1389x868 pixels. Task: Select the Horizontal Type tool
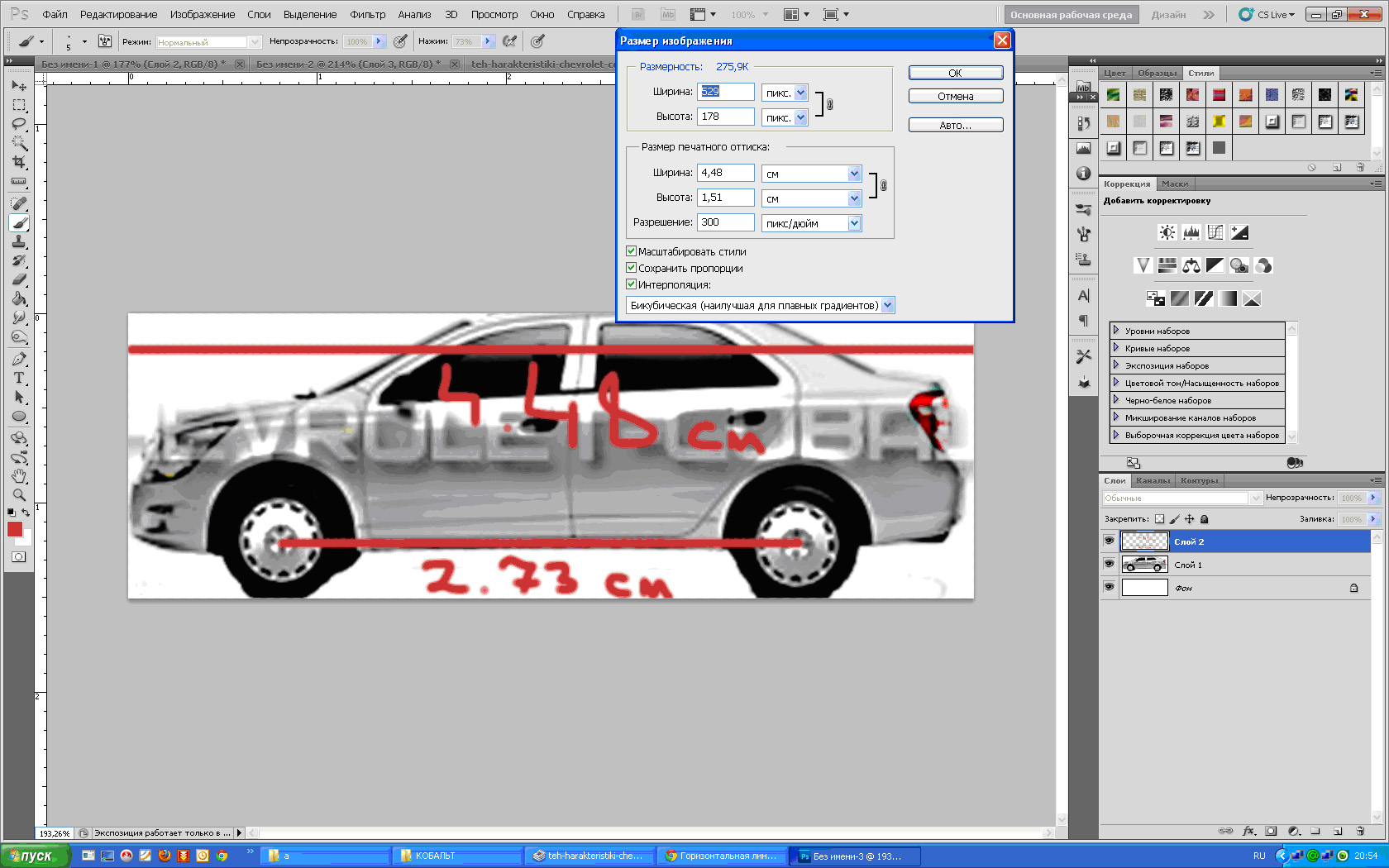pyautogui.click(x=19, y=378)
